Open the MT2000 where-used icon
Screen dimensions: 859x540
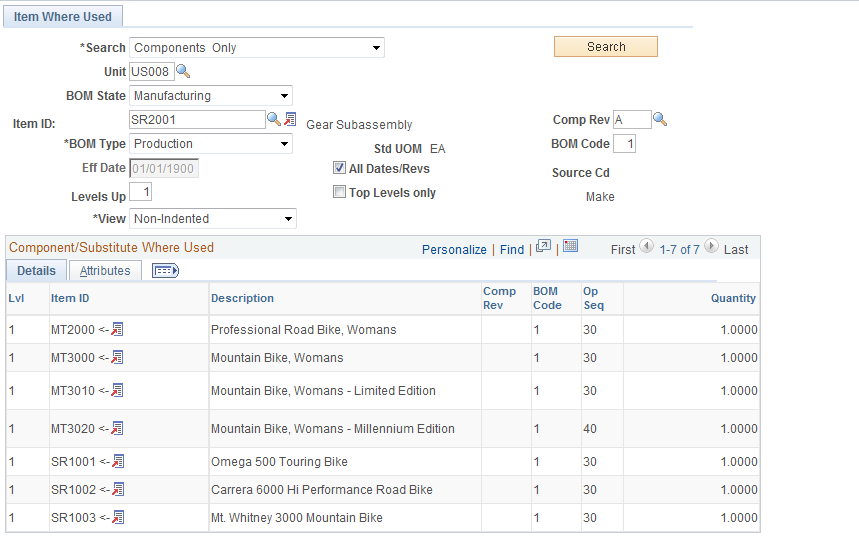[117, 329]
